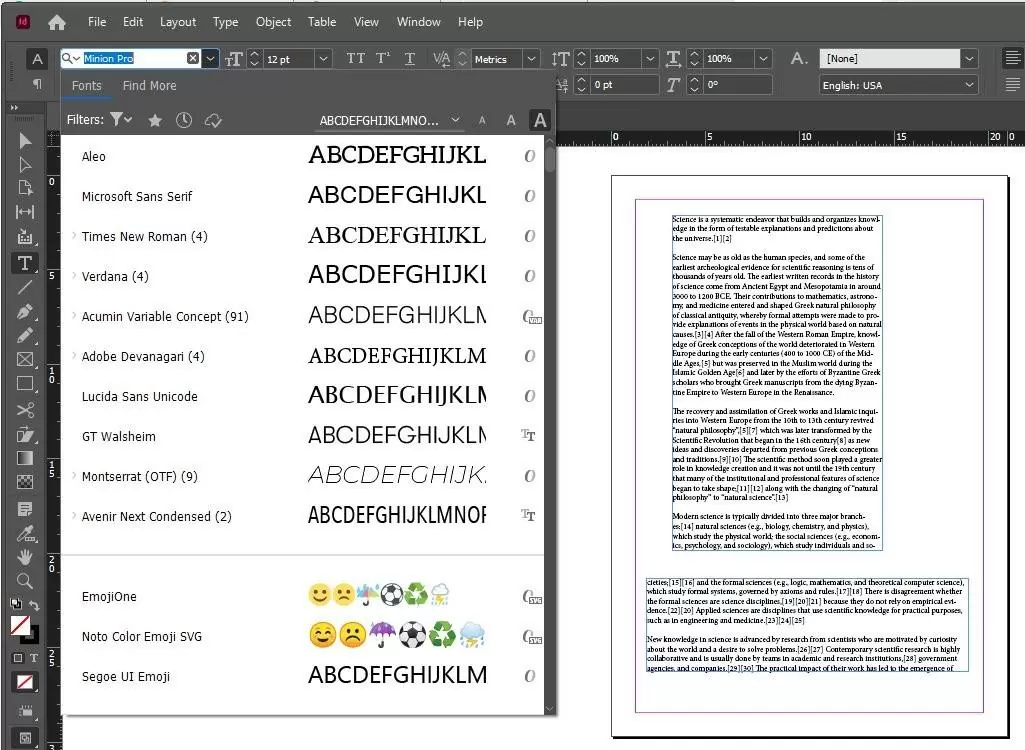This screenshot has height=750, width=1025.
Task: Show recently added fonts filter
Action: pyautogui.click(x=184, y=120)
